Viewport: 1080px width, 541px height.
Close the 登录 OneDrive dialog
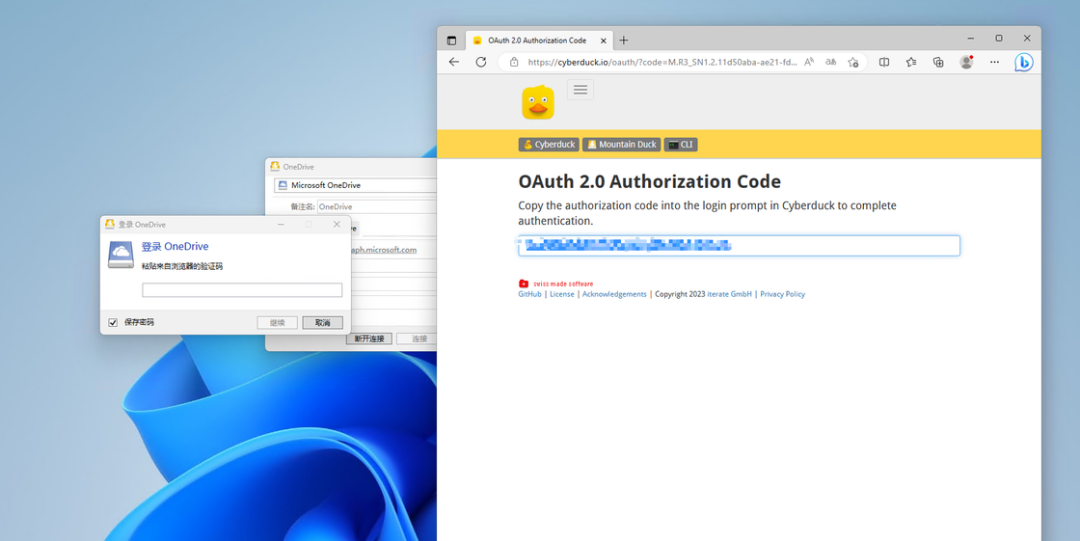336,225
